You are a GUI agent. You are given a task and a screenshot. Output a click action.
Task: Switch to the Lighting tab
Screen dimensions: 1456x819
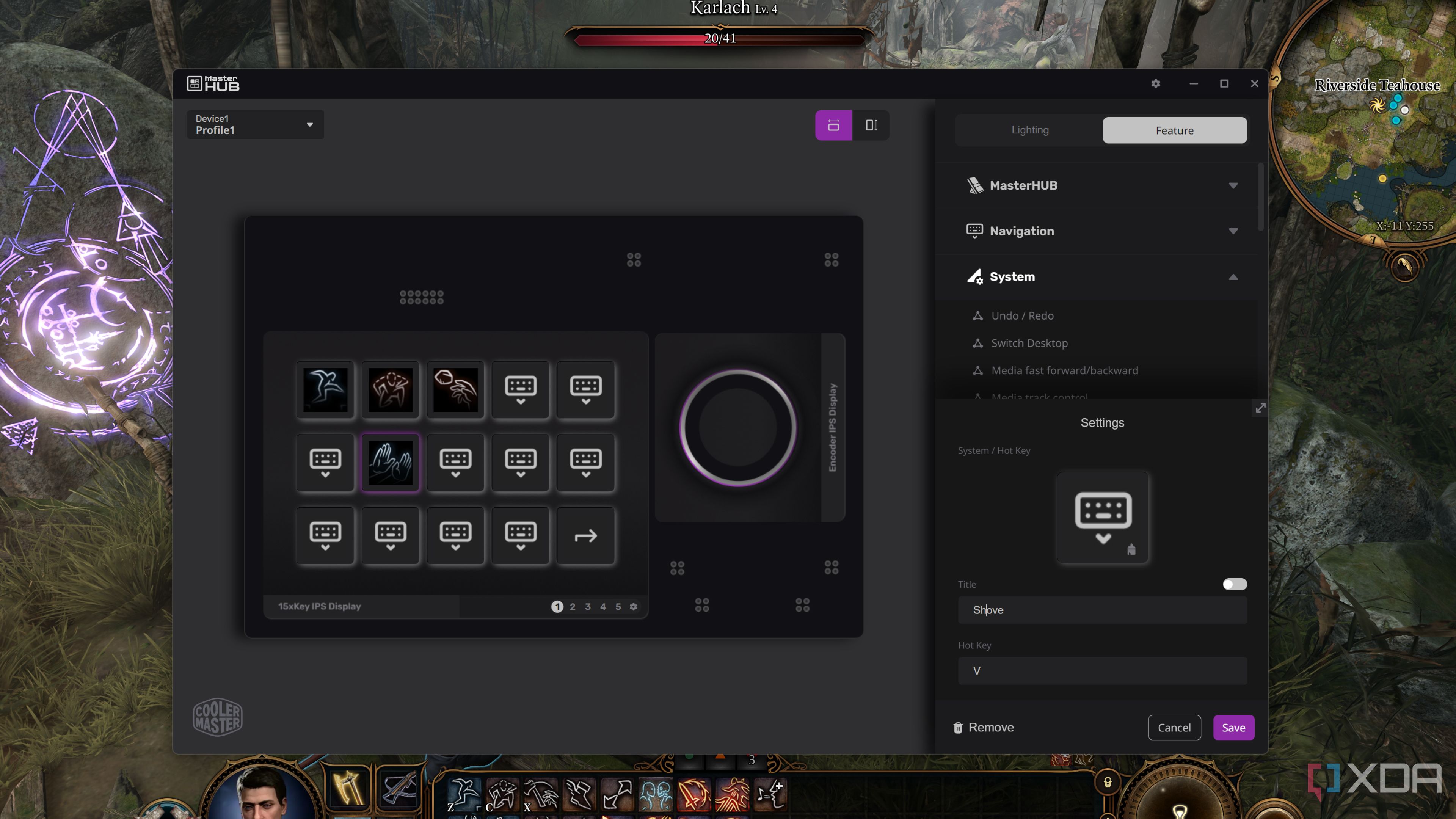[x=1030, y=130]
